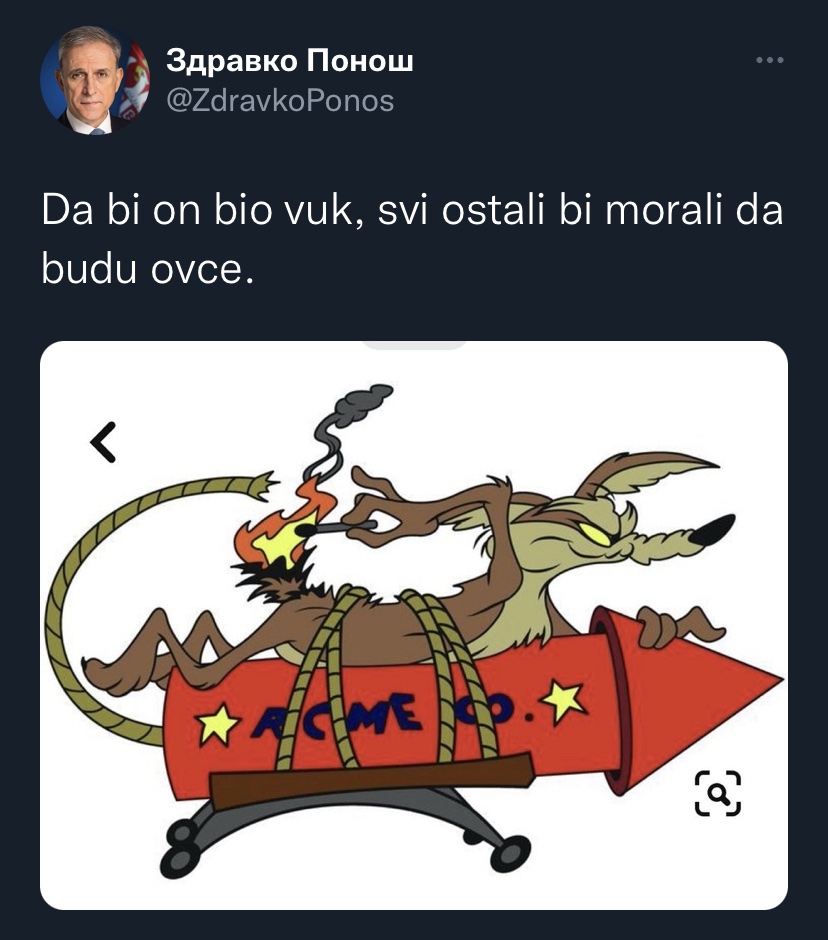The image size is (828, 940).
Task: Open the attached coyote cartoon image
Action: (414, 625)
